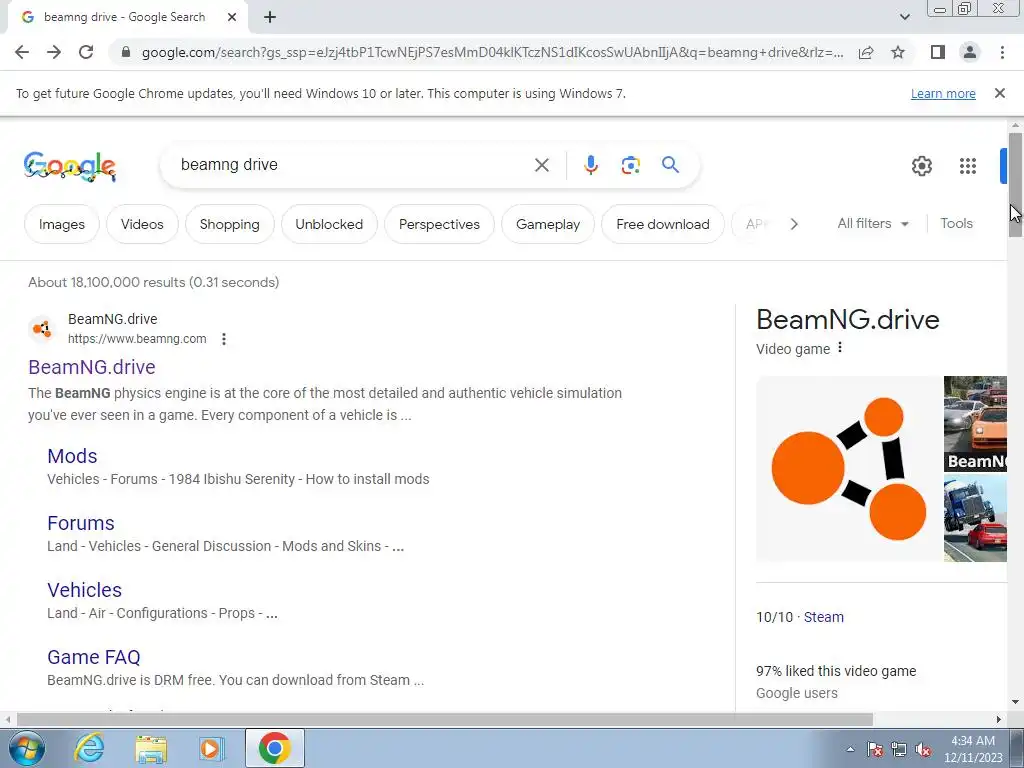This screenshot has width=1024, height=768.
Task: Show more filter chips with arrow
Action: coord(793,224)
